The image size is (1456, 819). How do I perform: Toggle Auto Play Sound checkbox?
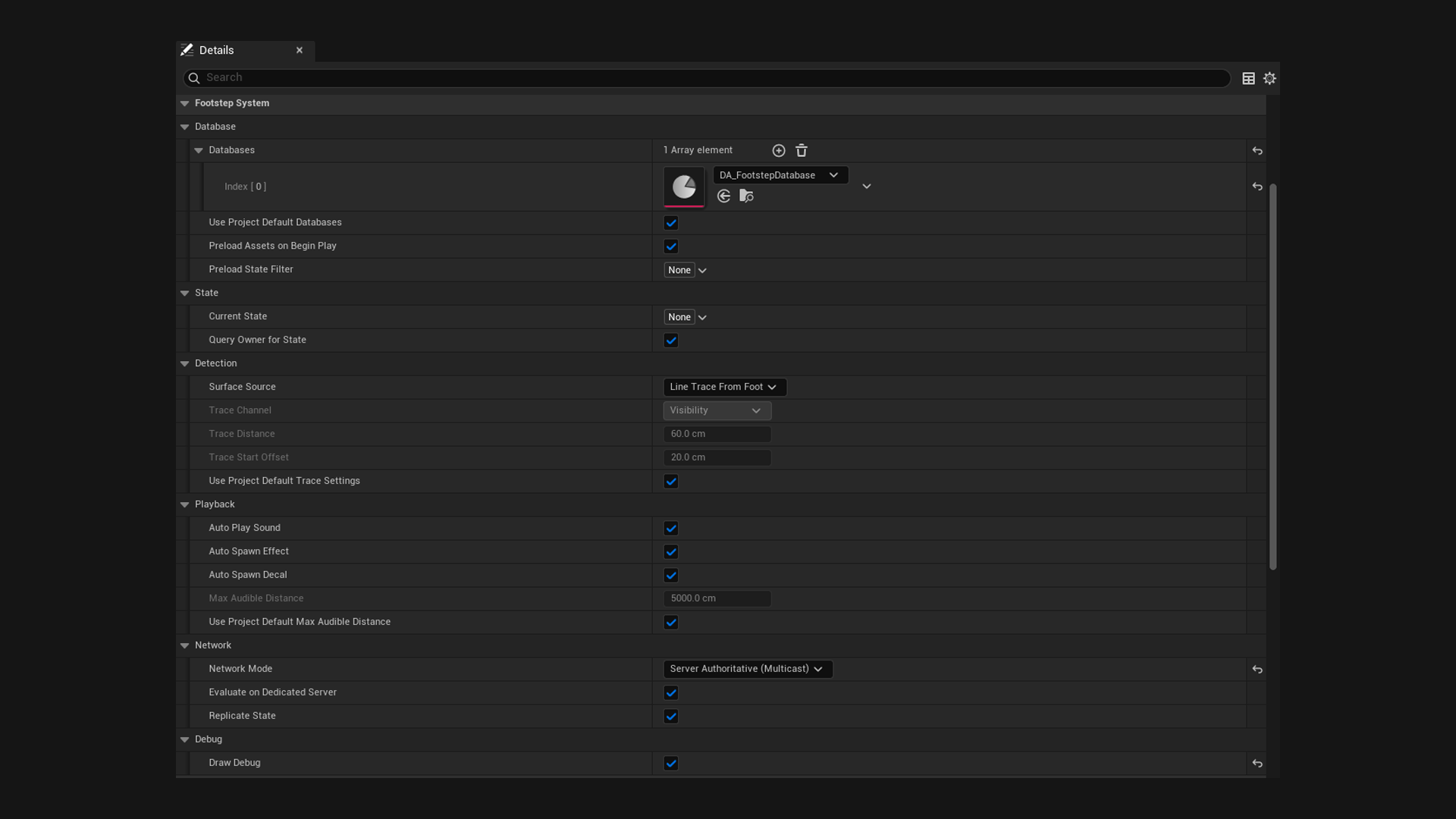[x=671, y=529]
